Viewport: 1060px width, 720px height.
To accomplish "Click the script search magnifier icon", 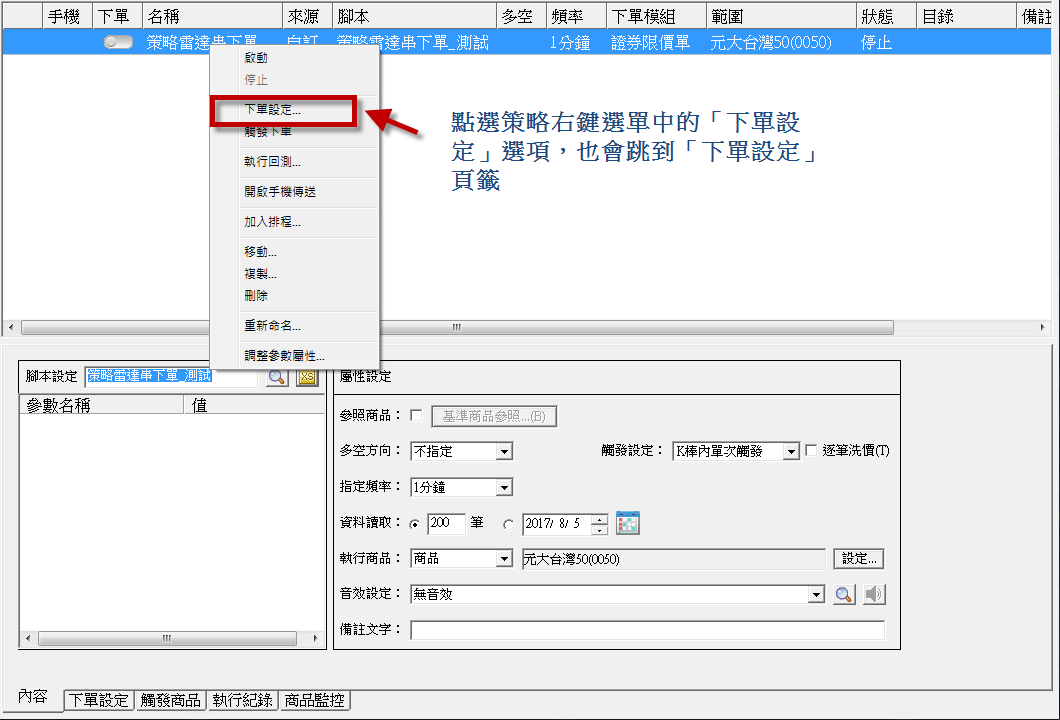I will tap(276, 376).
